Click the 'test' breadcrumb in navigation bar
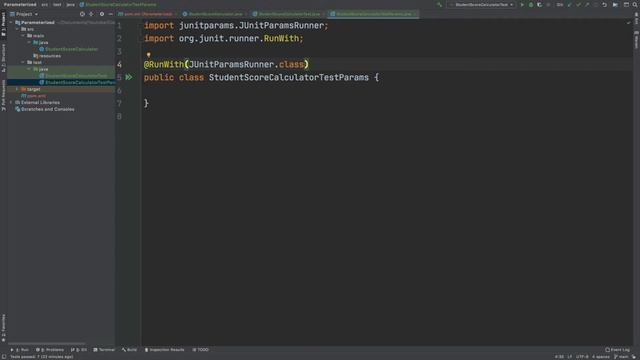 pyautogui.click(x=57, y=4)
